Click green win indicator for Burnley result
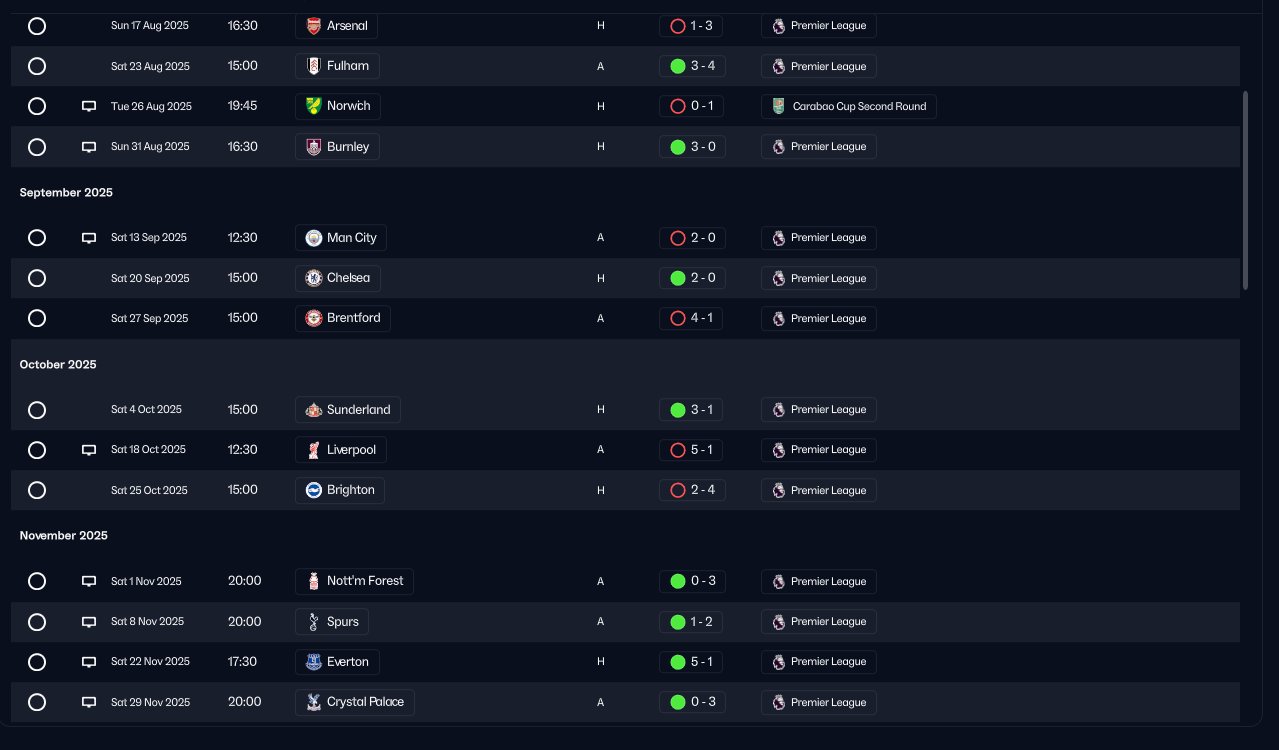This screenshot has height=750, width=1279. 677,147
